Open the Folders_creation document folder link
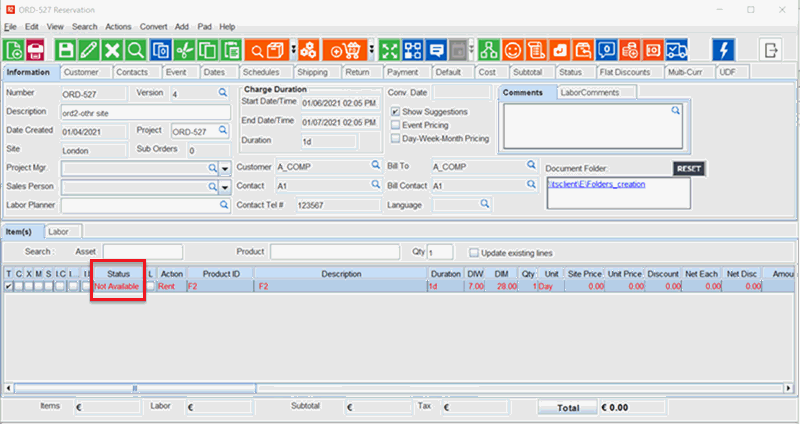Screen dimensions: 800x424 tap(597, 184)
